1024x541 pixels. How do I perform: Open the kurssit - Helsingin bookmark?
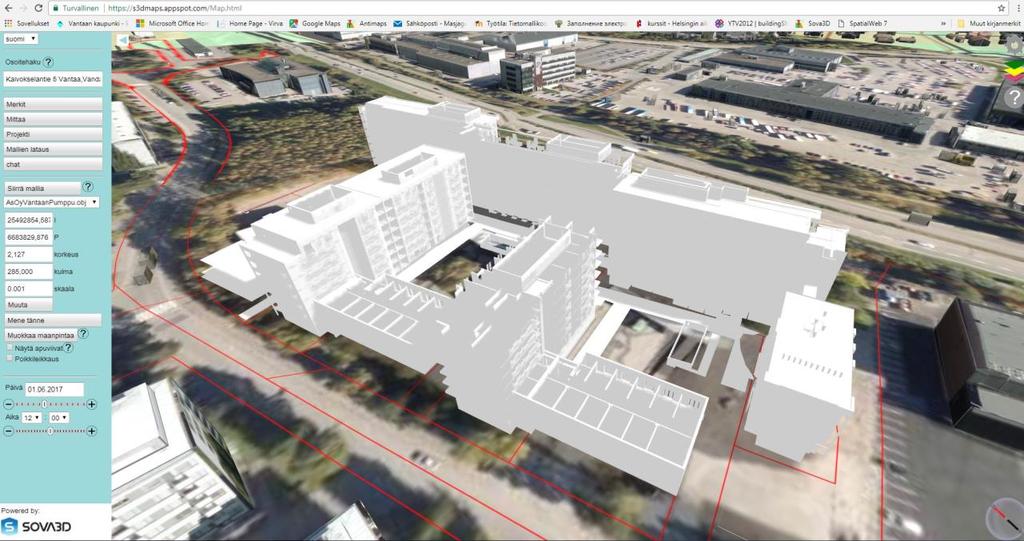click(671, 24)
